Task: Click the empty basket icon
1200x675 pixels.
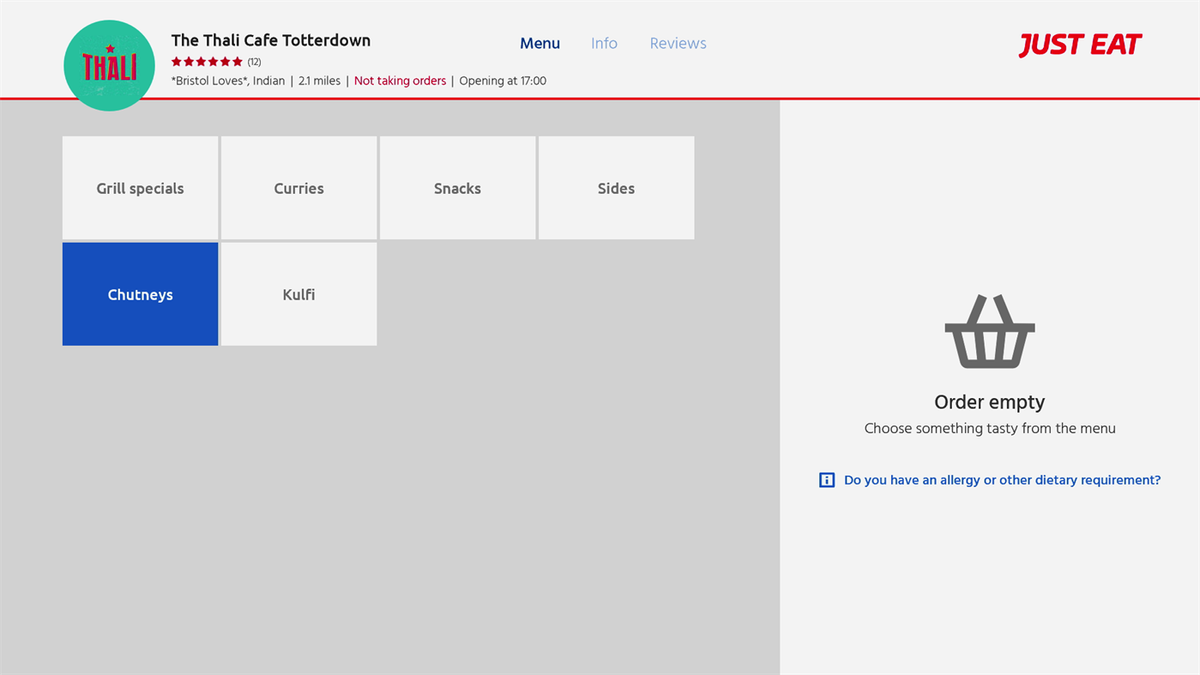Action: 989,331
